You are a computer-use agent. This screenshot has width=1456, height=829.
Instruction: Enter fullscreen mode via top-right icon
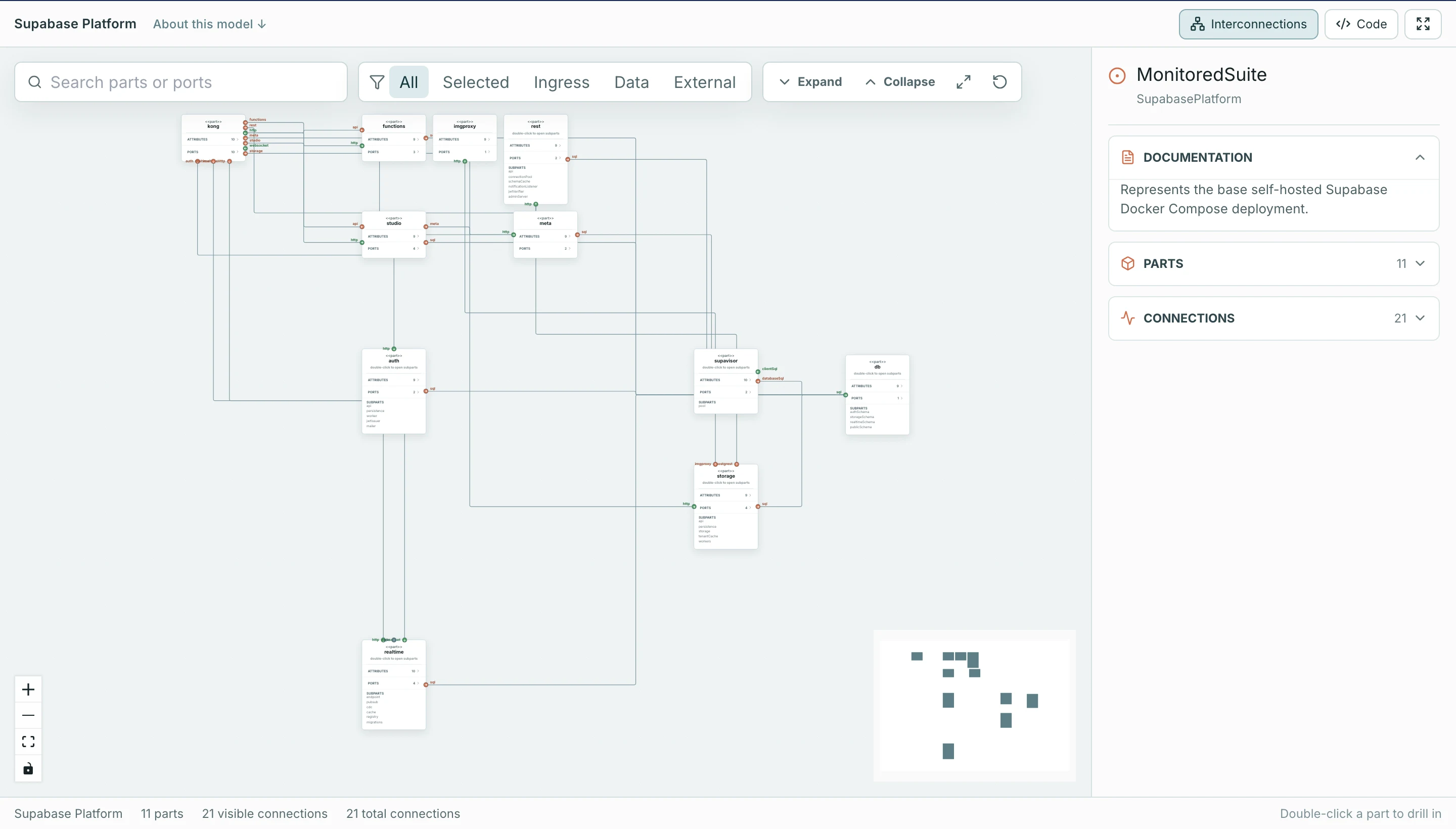click(x=1423, y=24)
